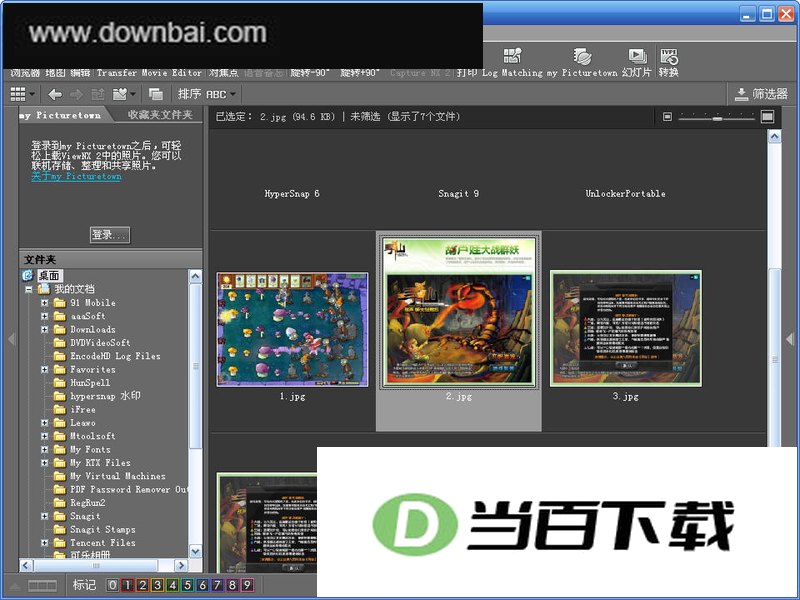Click the filter download icon beside 筛选器

[741, 94]
